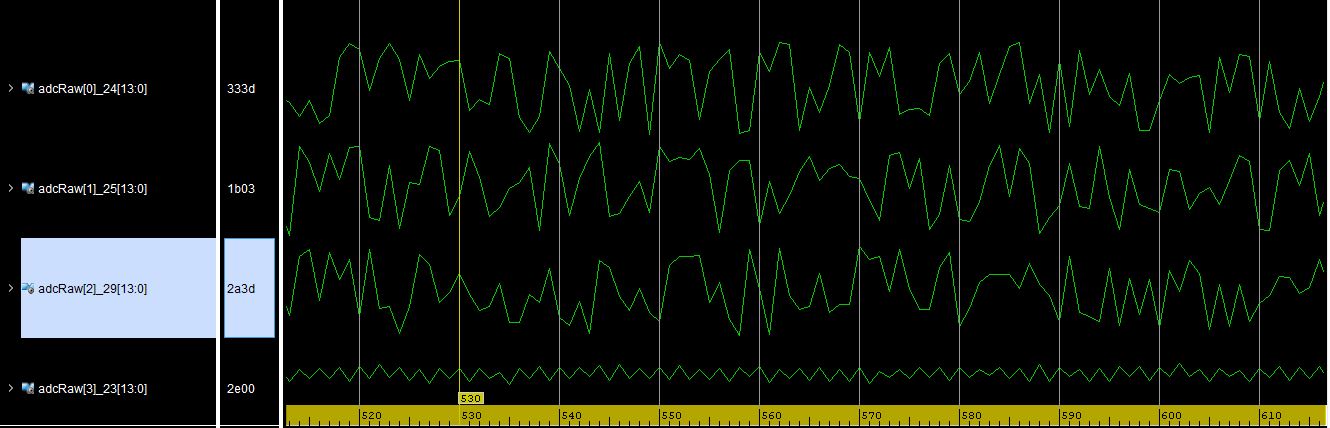
Task: Click time ruler at tick 570
Action: point(871,415)
